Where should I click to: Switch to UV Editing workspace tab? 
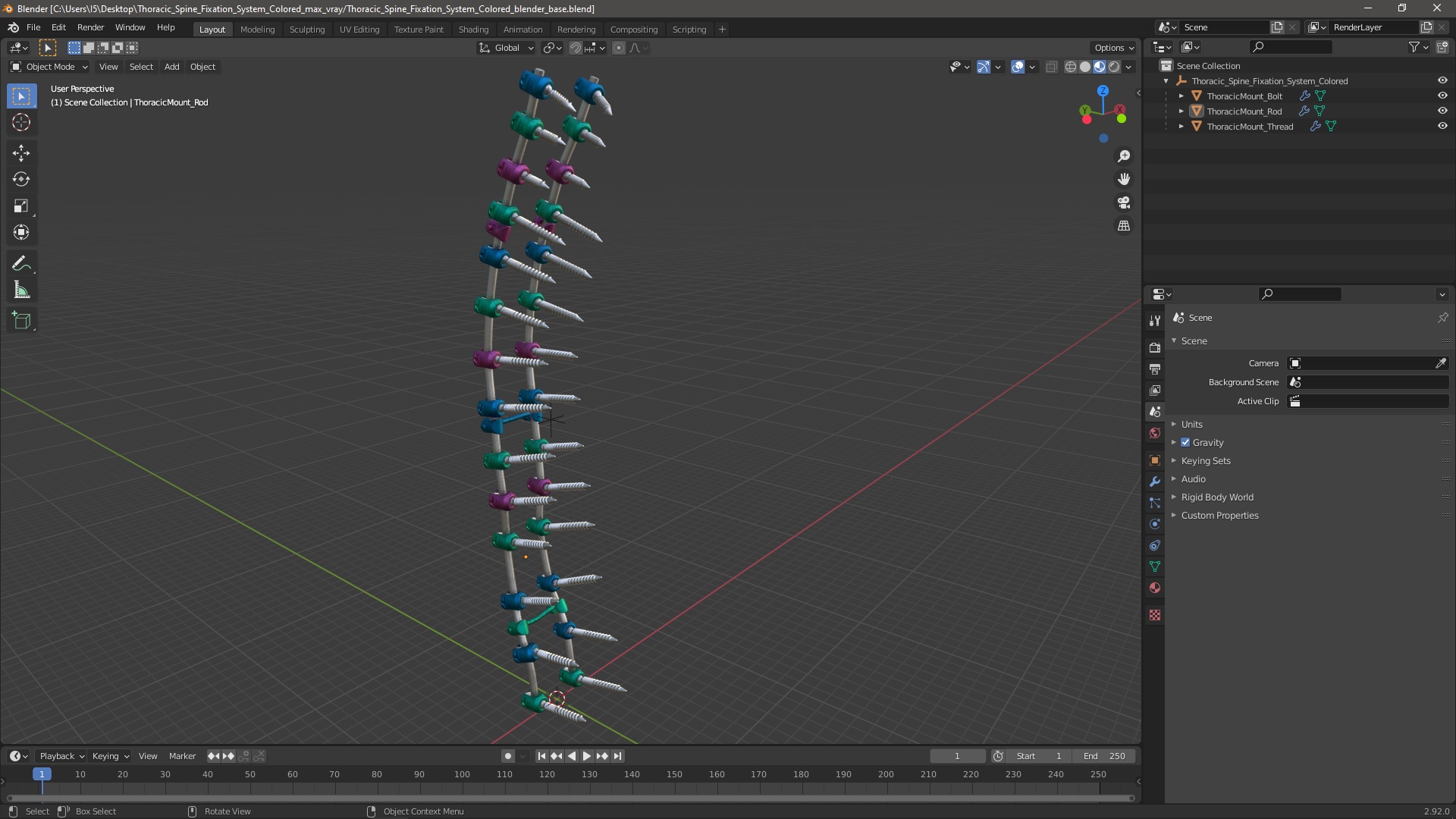click(359, 30)
